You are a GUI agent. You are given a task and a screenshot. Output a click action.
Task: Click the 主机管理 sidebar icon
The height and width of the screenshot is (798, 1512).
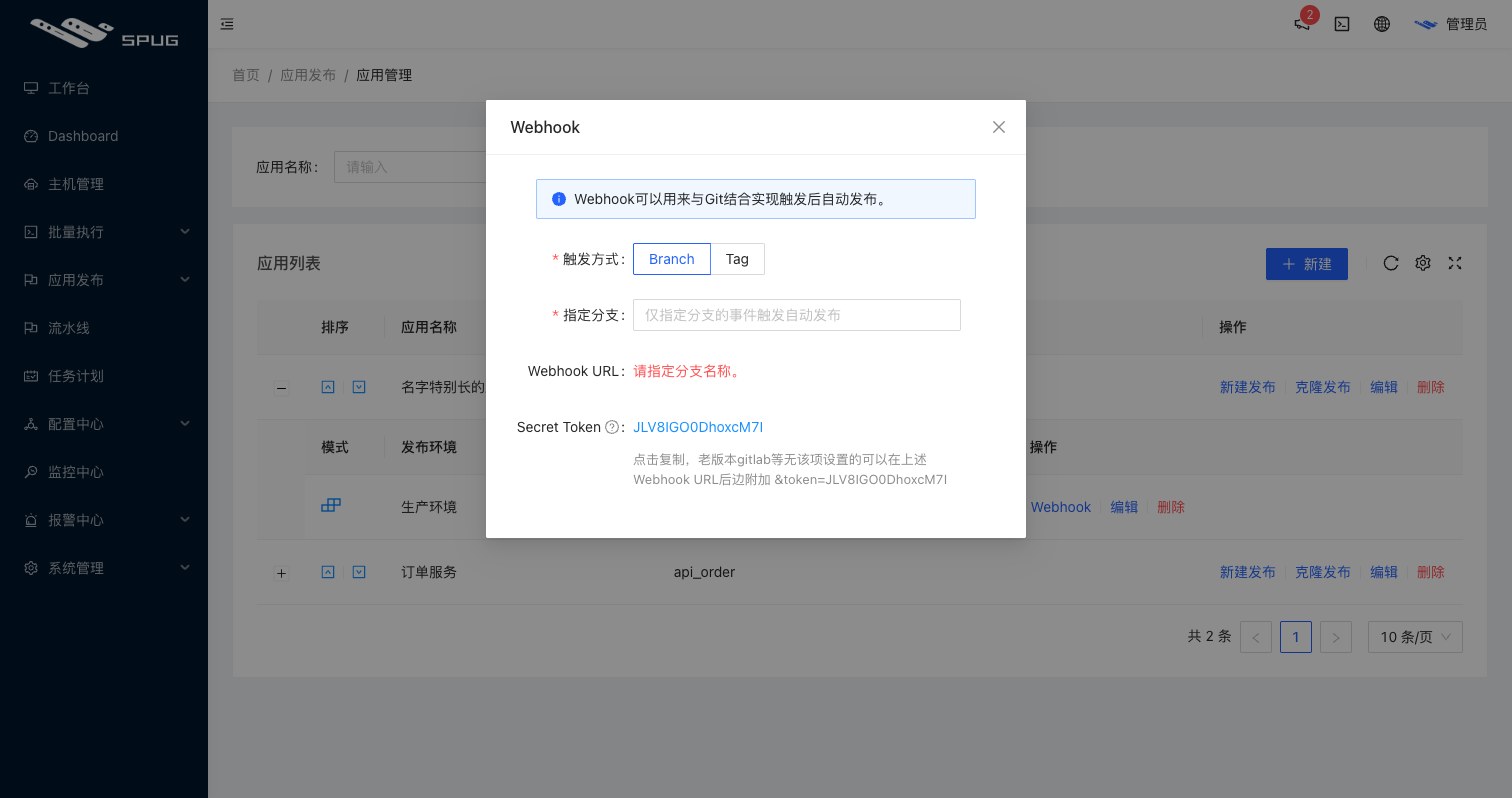(31, 184)
